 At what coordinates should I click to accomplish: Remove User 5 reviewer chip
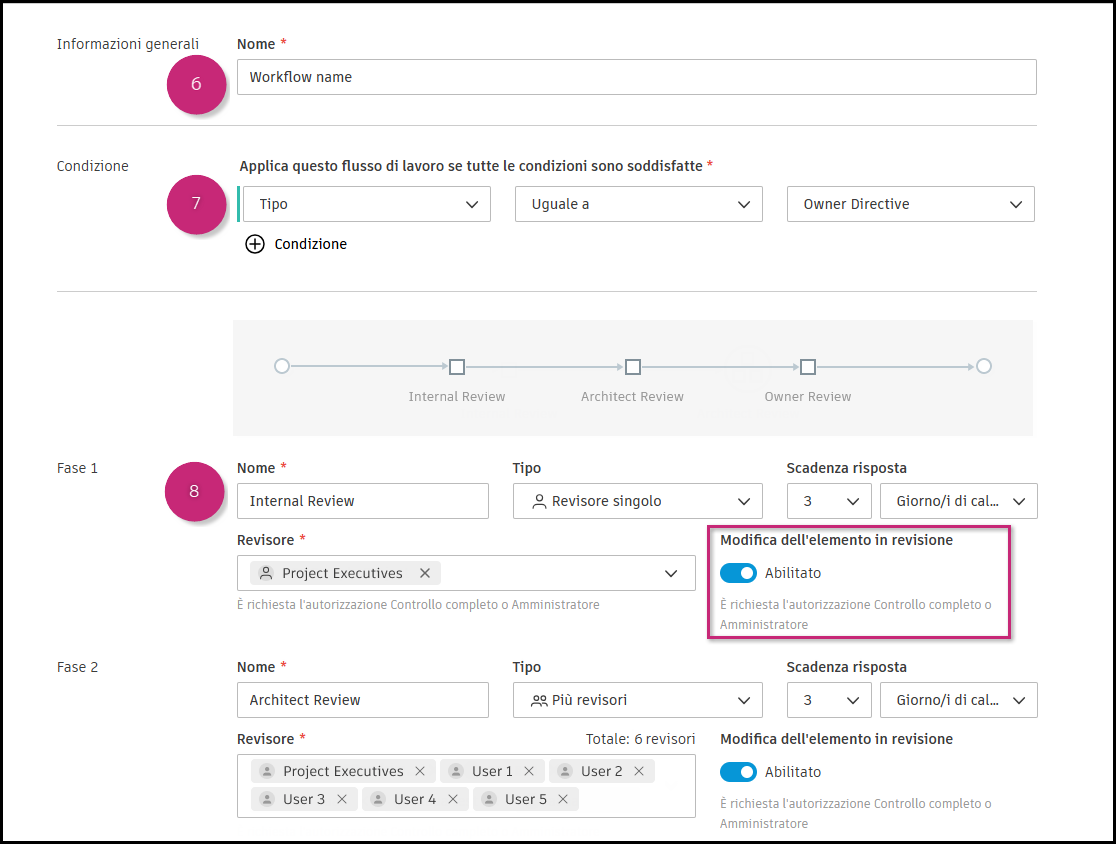564,800
